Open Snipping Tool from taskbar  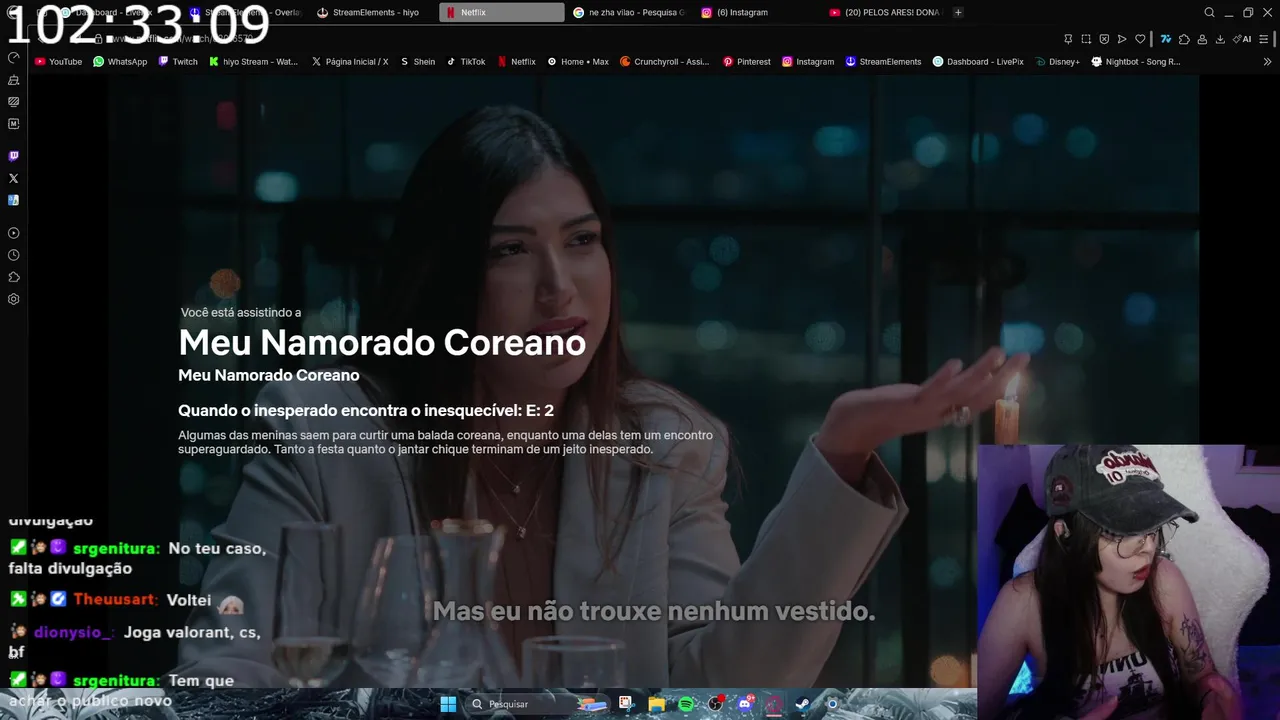pyautogui.click(x=626, y=704)
